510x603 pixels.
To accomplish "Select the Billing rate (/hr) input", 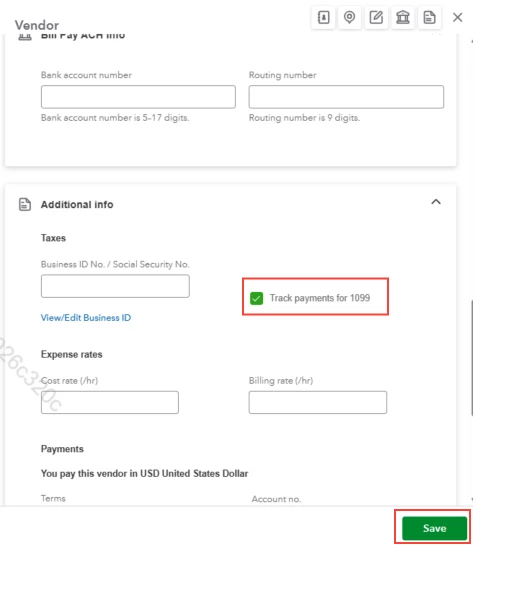I will (x=318, y=402).
